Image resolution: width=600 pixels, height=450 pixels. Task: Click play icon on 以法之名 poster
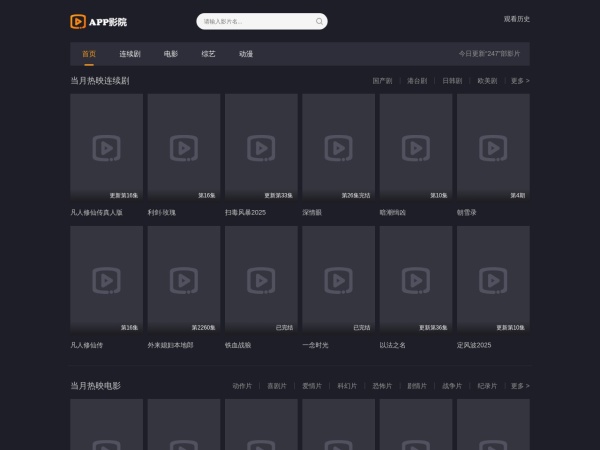pos(416,280)
